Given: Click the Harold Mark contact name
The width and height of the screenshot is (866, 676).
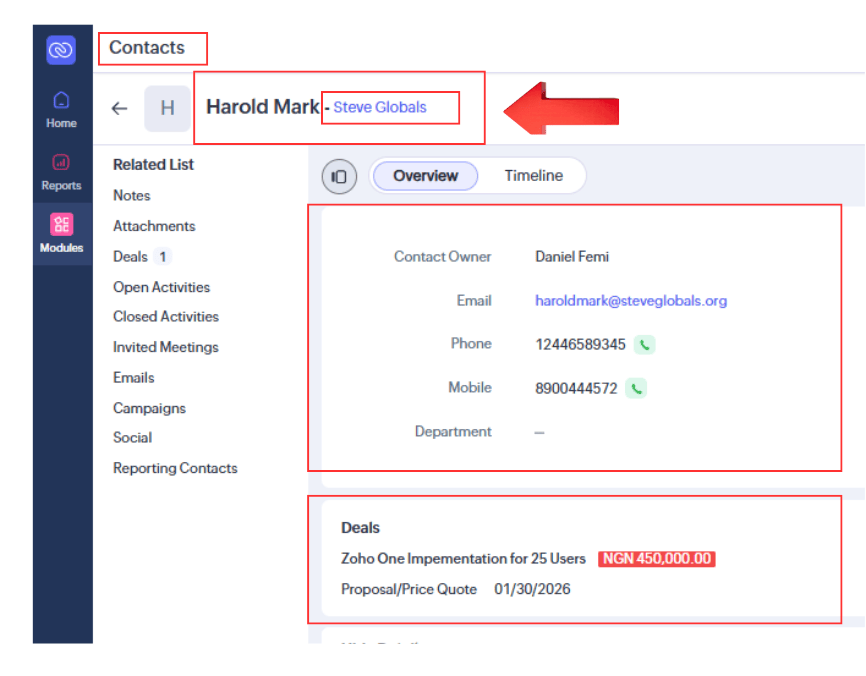Looking at the screenshot, I should click(x=262, y=107).
